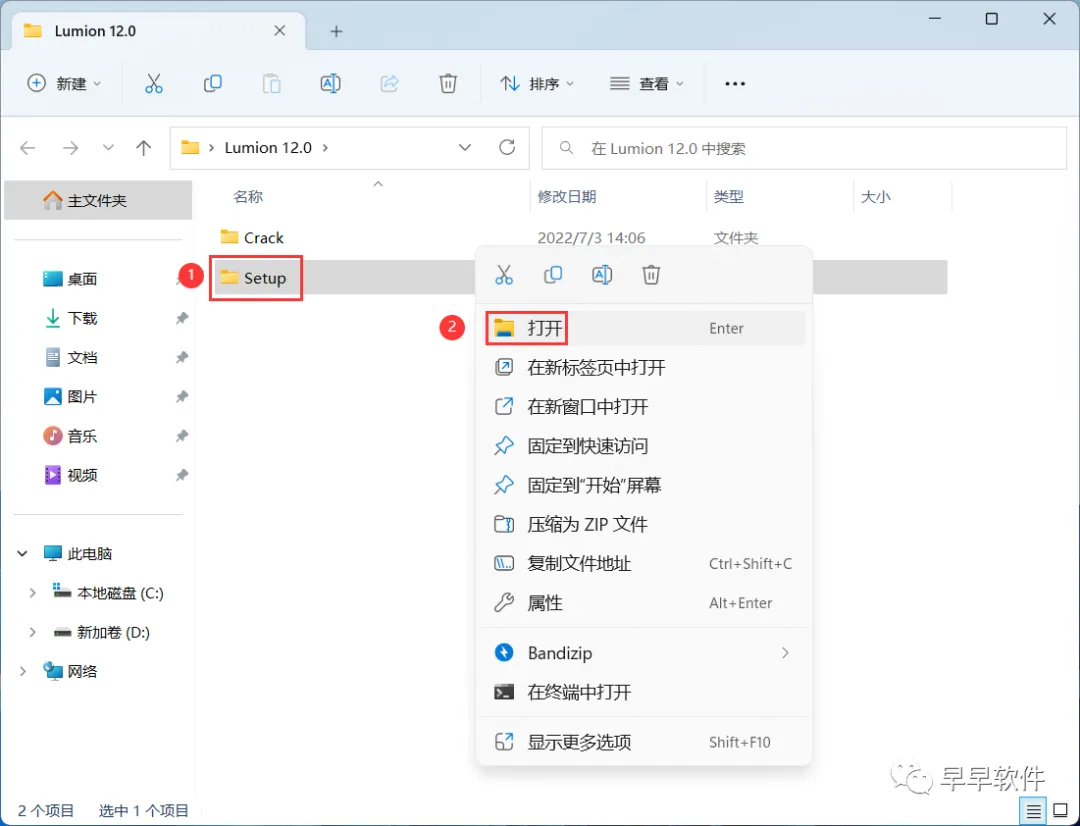Sort by the 大小 column header
The height and width of the screenshot is (826, 1080).
tap(875, 197)
